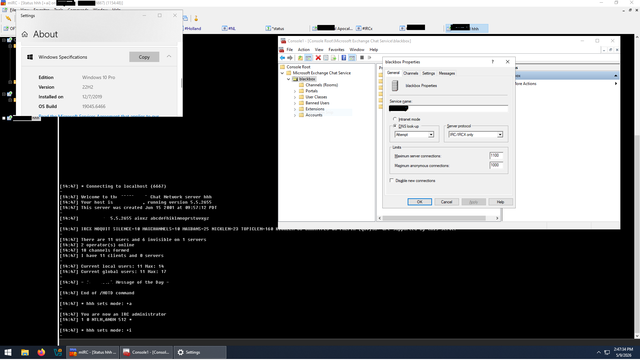Open File Explorer from the taskbar
The height and width of the screenshot is (360, 640).
(25, 352)
